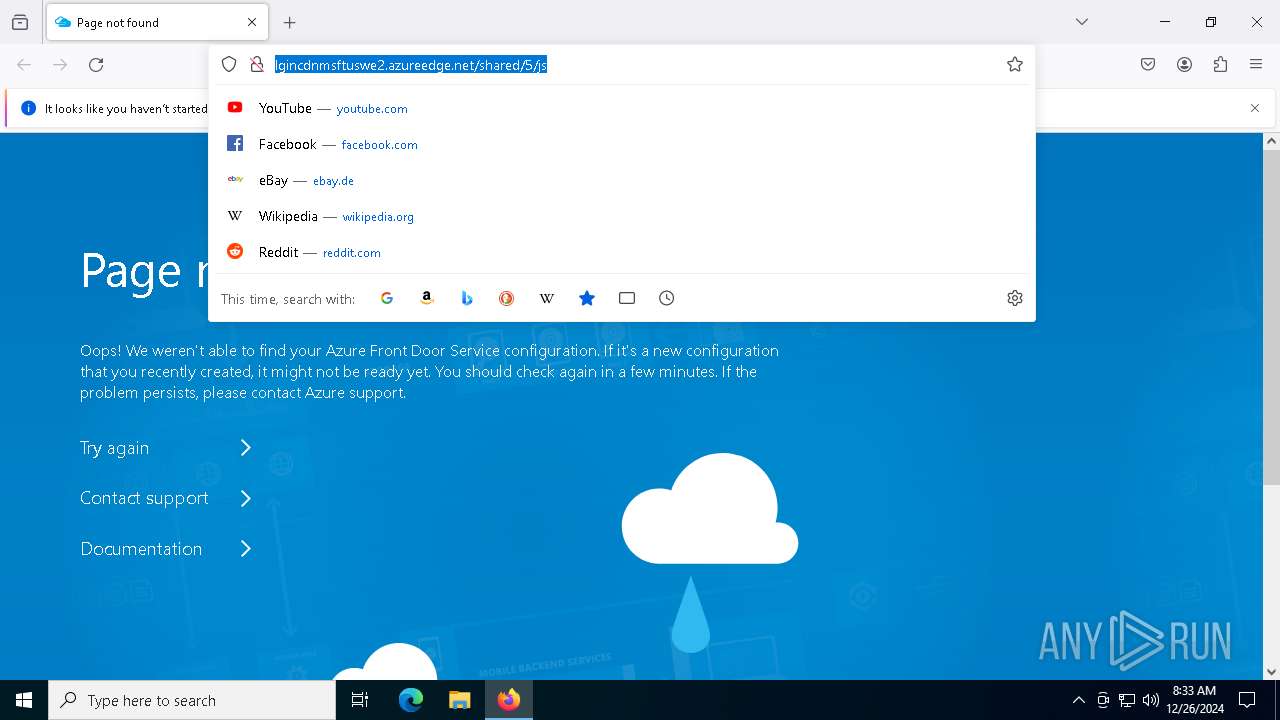Viewport: 1280px width, 720px height.
Task: Click Firefox icon in taskbar
Action: [x=509, y=700]
